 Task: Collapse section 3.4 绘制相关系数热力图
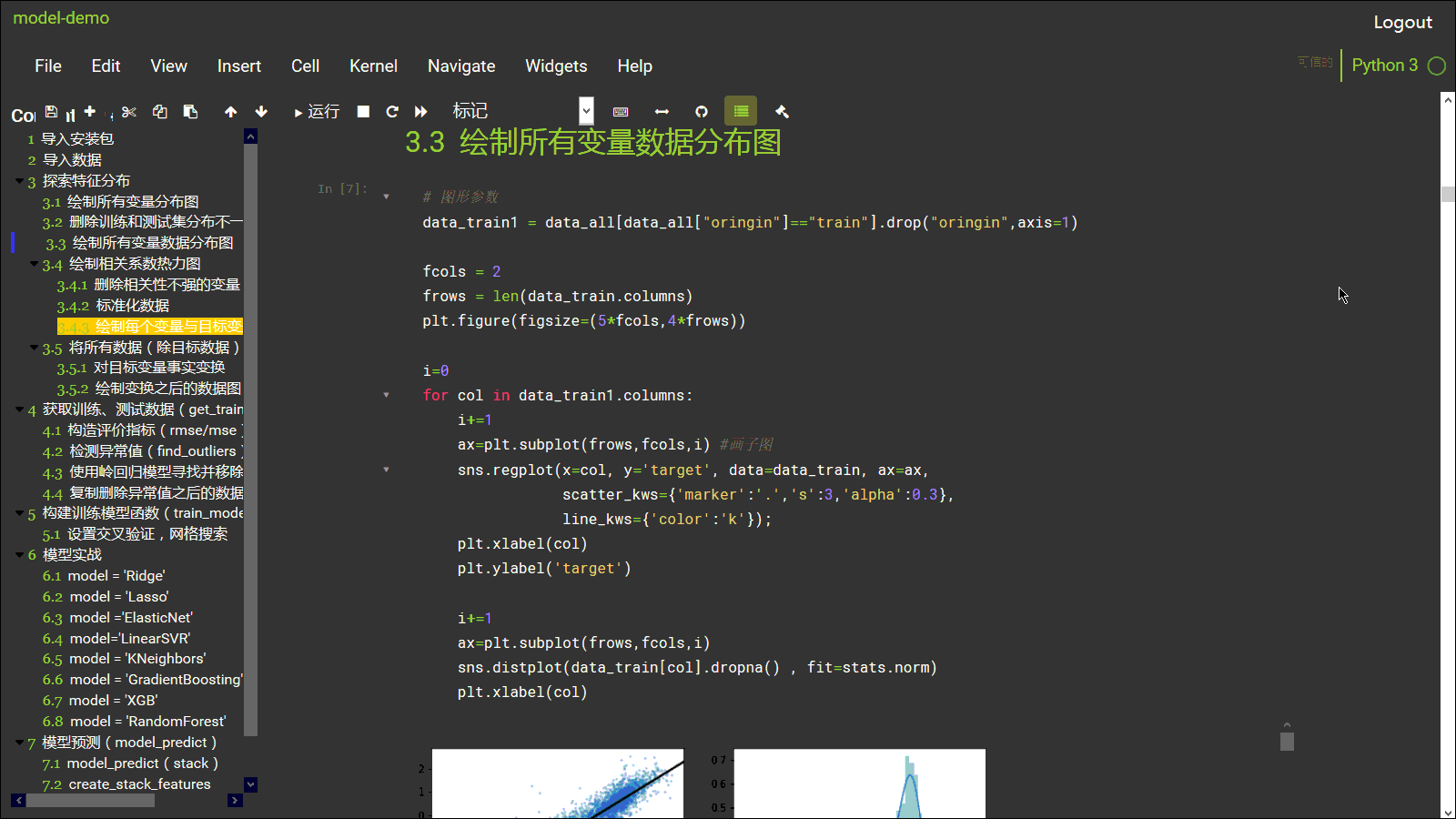point(34,264)
